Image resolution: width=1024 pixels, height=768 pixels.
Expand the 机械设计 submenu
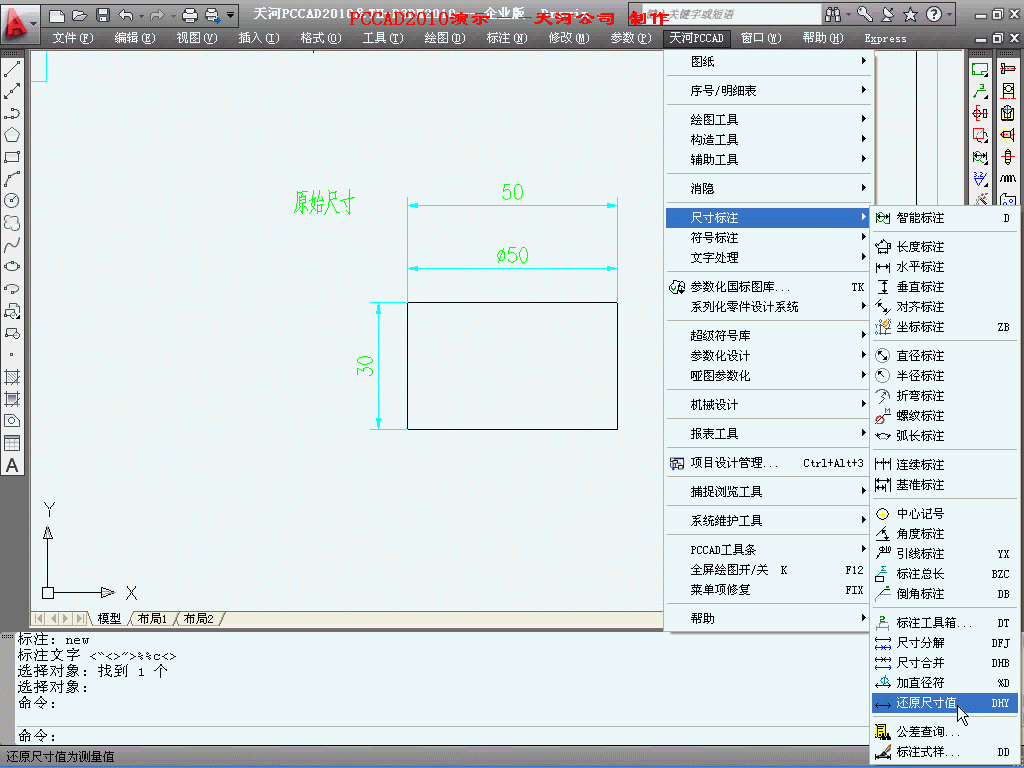click(769, 405)
